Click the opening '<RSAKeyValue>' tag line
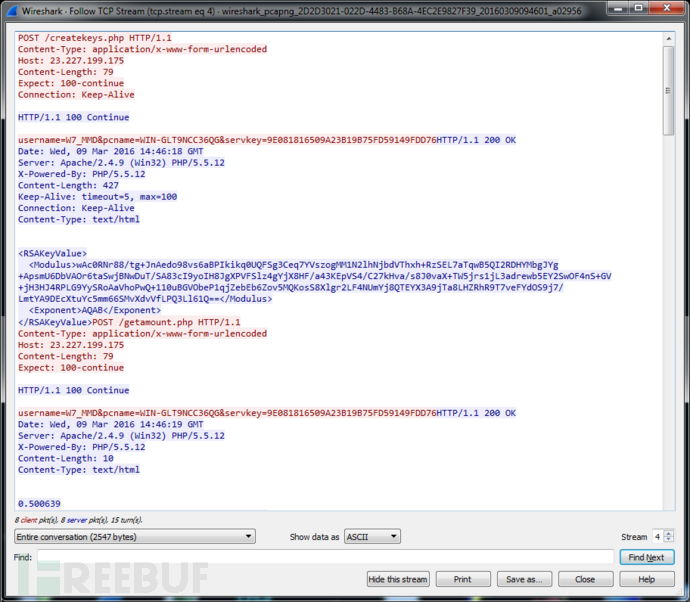 tap(52, 253)
